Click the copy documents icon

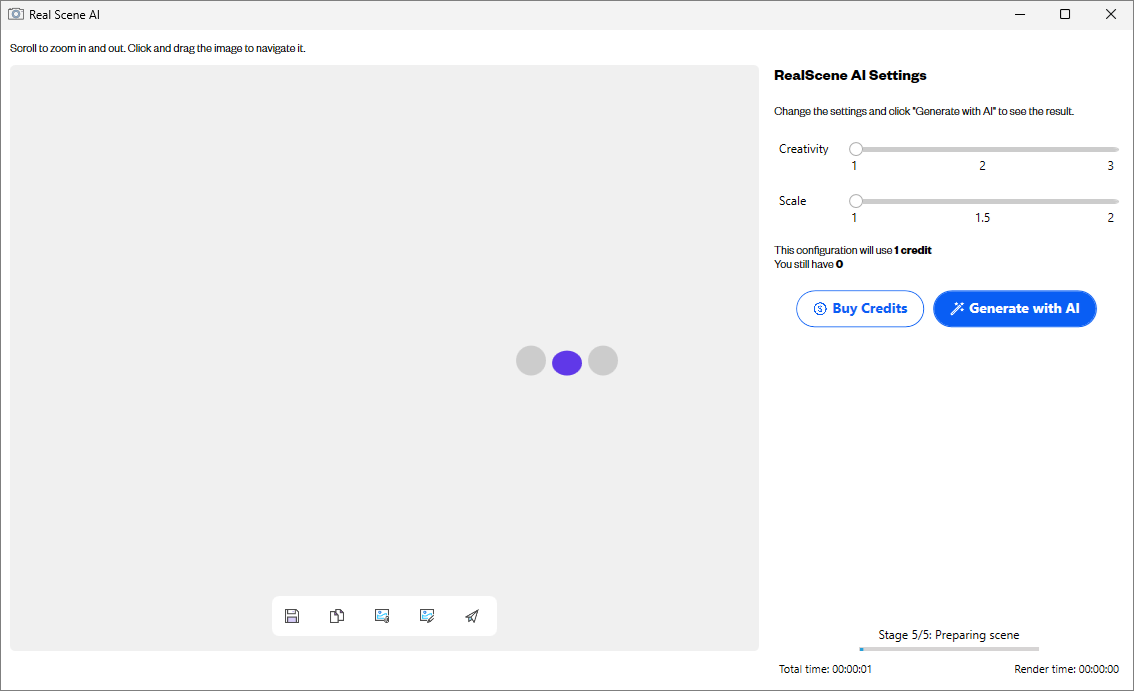click(337, 616)
